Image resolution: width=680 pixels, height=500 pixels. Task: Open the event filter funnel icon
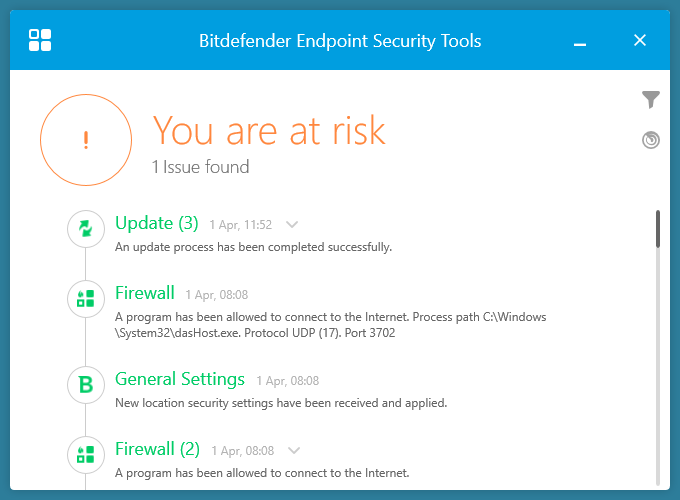point(651,99)
